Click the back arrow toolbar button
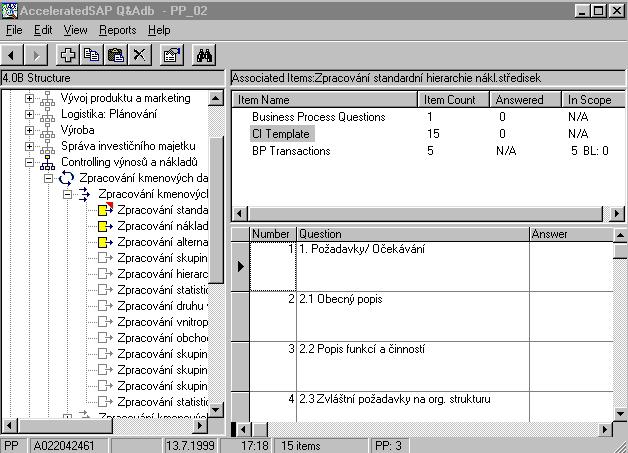This screenshot has height=453, width=628. pyautogui.click(x=11, y=55)
